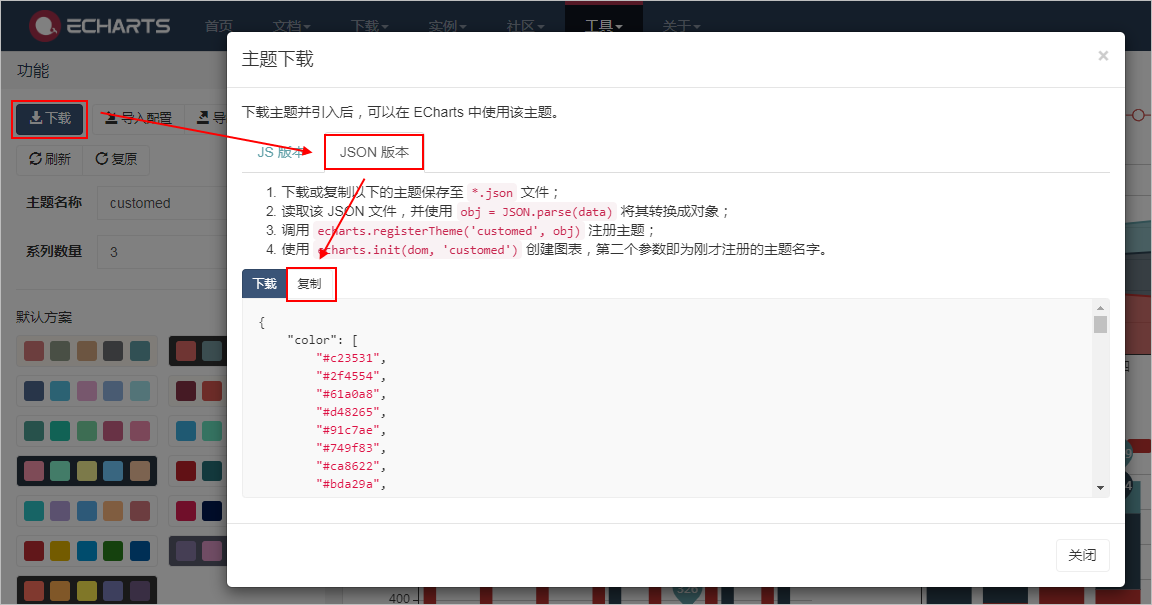This screenshot has height=605, width=1152.
Task: Choose the teal-purple-blue-orange-red palette
Action: [87, 511]
